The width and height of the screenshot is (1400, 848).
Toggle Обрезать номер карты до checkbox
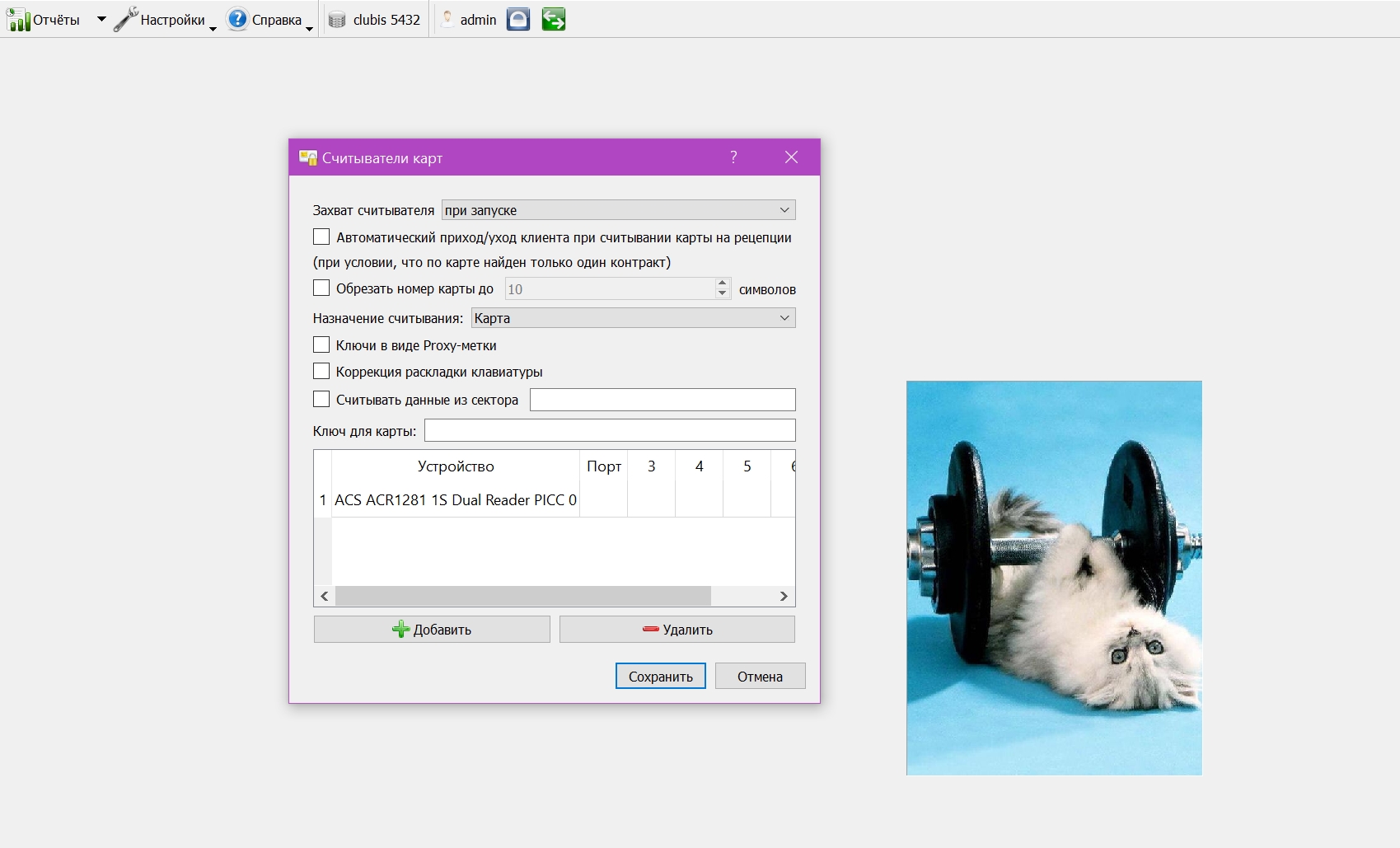click(321, 288)
